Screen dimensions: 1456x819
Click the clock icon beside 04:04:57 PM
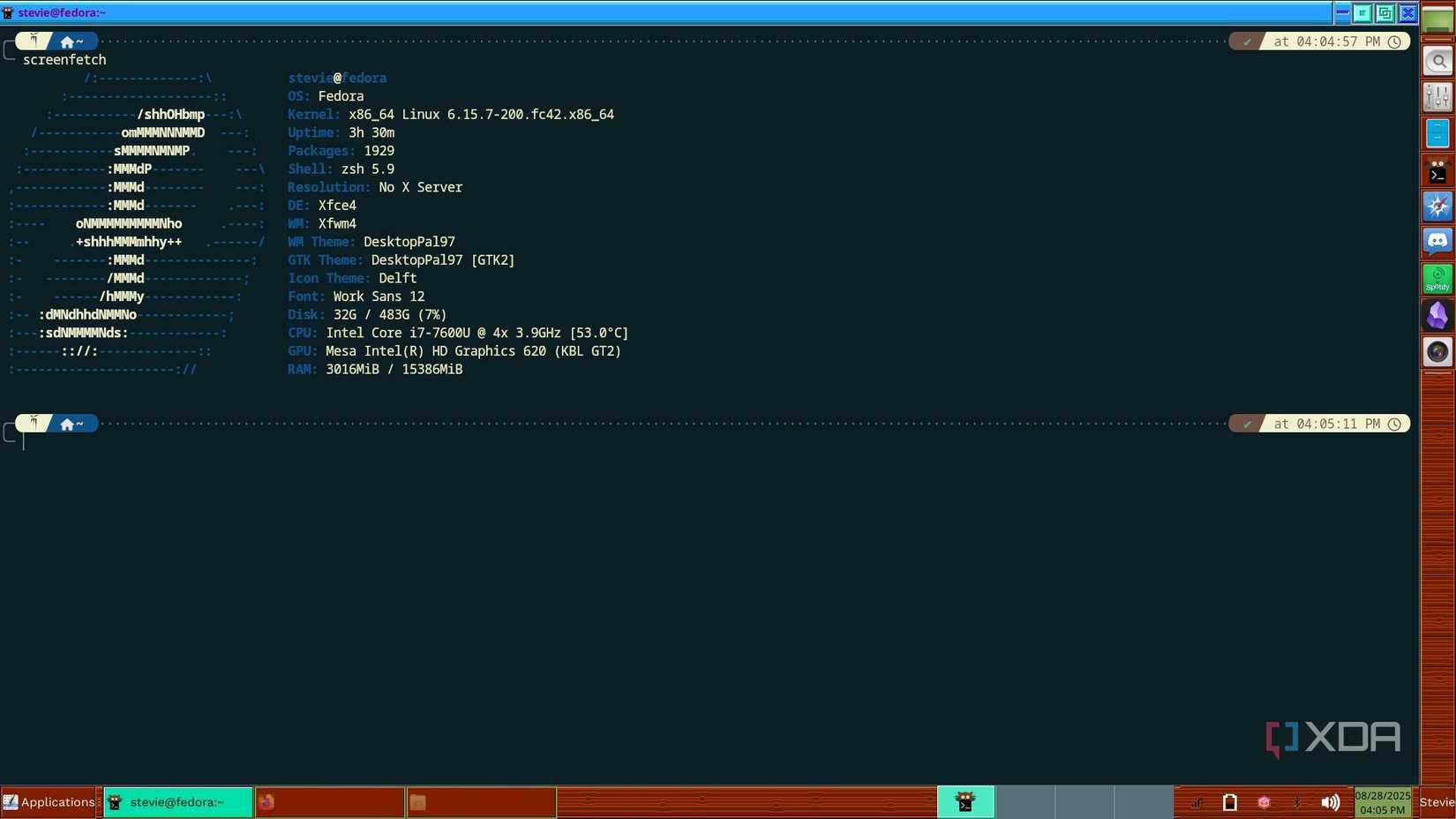[x=1395, y=41]
